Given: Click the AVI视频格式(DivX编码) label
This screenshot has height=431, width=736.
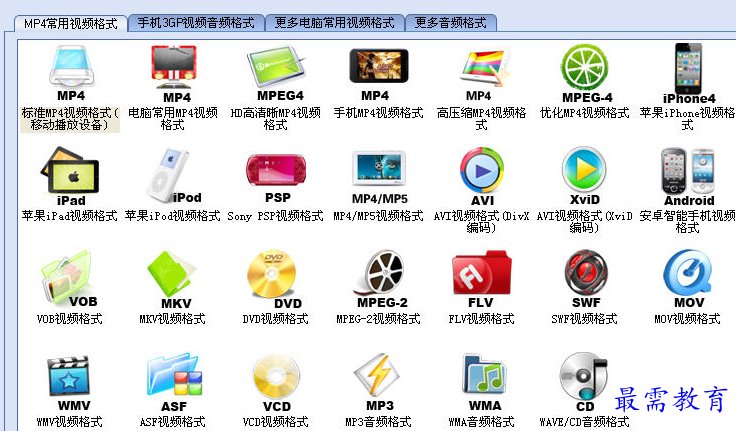Looking at the screenshot, I should click(482, 222).
